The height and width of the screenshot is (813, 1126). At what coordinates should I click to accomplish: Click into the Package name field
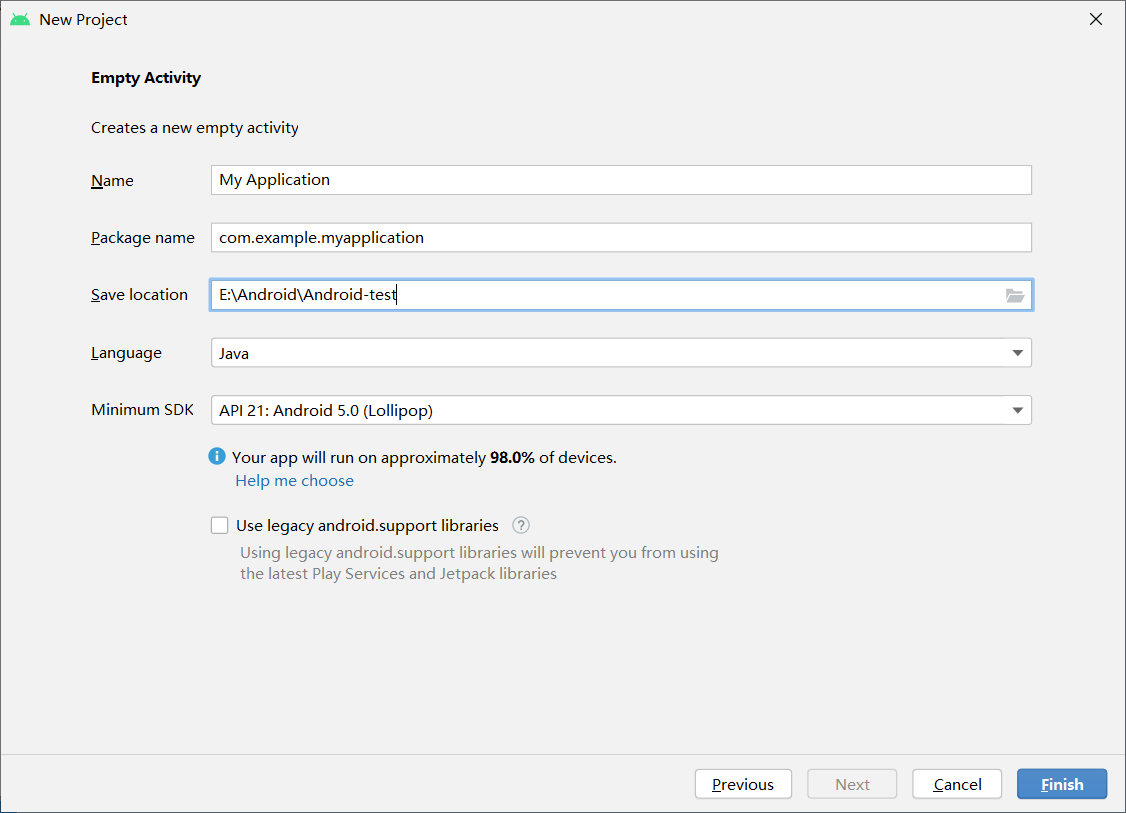620,238
